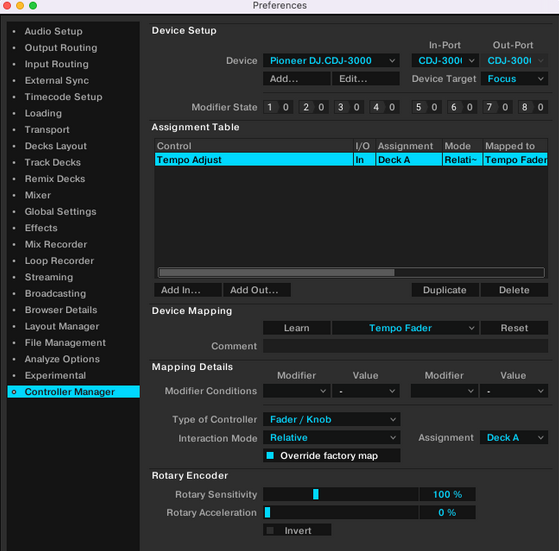This screenshot has height=551, width=559.
Task: Open Type of Controller dropdown
Action: tap(332, 419)
